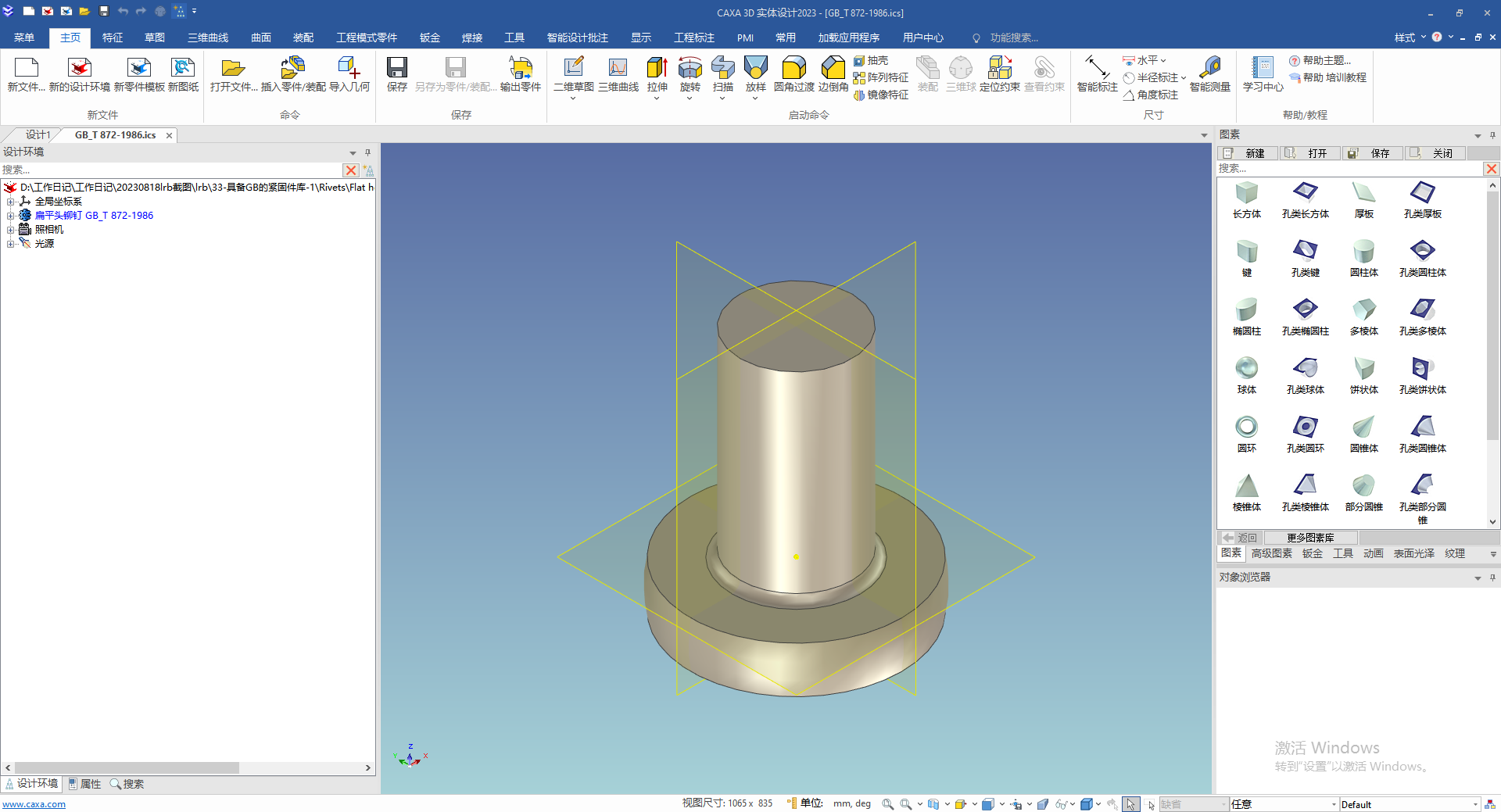Viewport: 1501px width, 812px height.
Task: Open the 拉伸 dropdown arrow
Action: pyautogui.click(x=657, y=98)
